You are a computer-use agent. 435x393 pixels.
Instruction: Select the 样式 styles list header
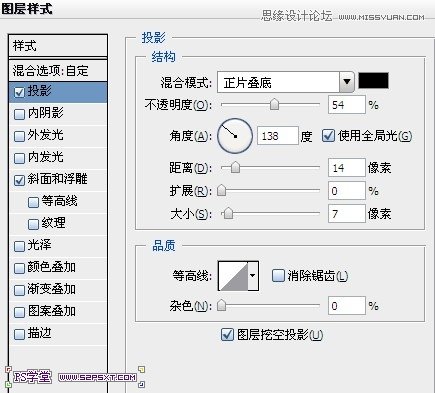point(58,46)
